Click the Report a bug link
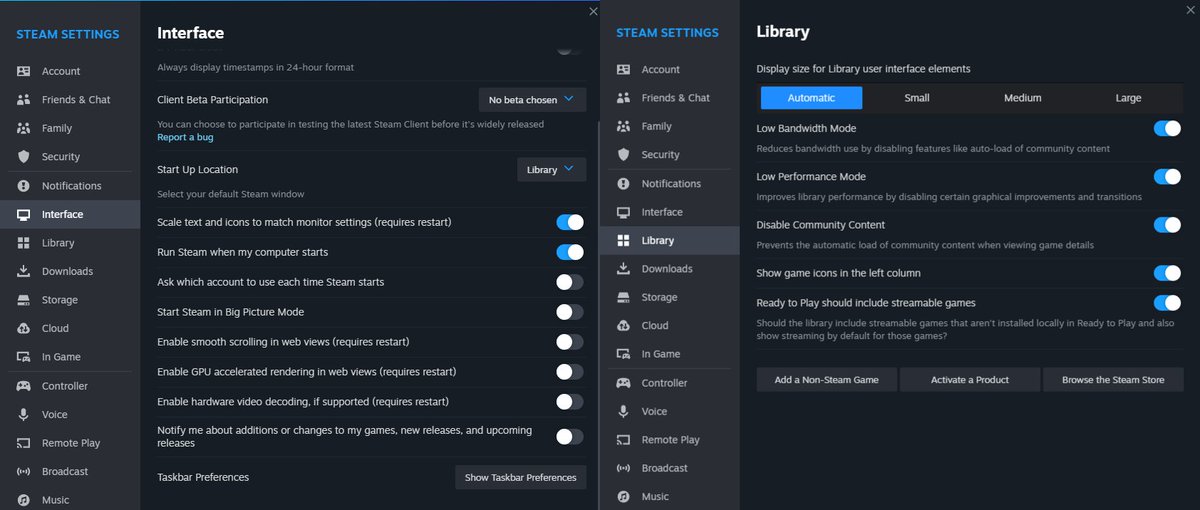Screen dimensions: 1200x510 tap(185, 137)
